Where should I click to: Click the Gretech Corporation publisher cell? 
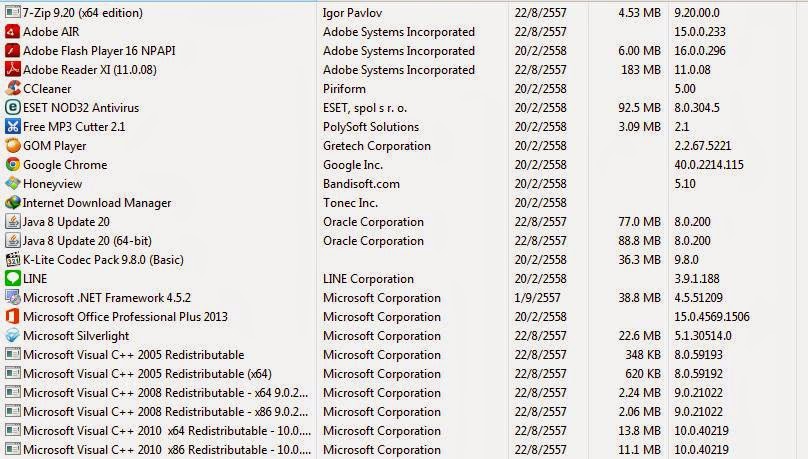coord(376,146)
